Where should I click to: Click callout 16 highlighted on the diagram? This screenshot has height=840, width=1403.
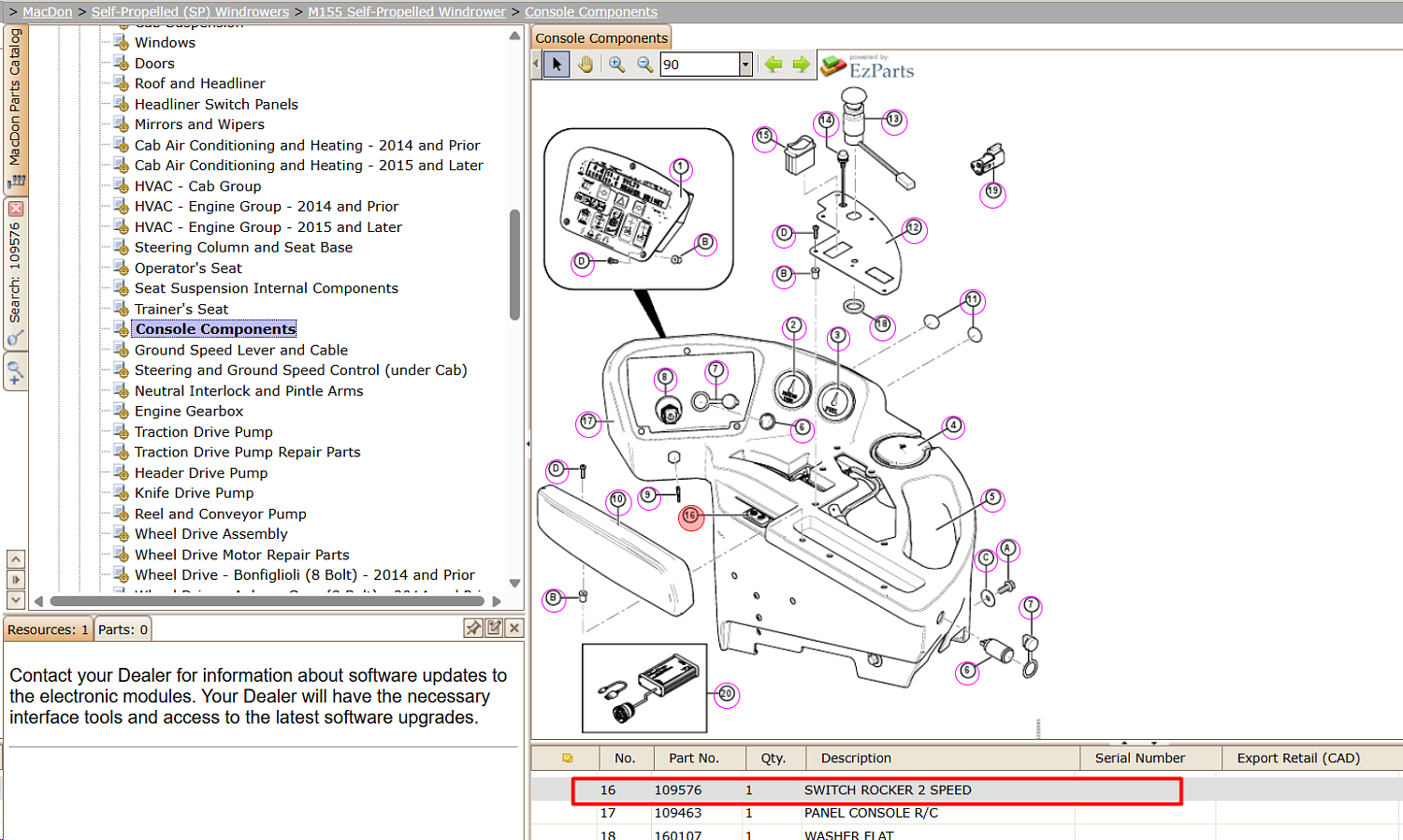pos(690,516)
